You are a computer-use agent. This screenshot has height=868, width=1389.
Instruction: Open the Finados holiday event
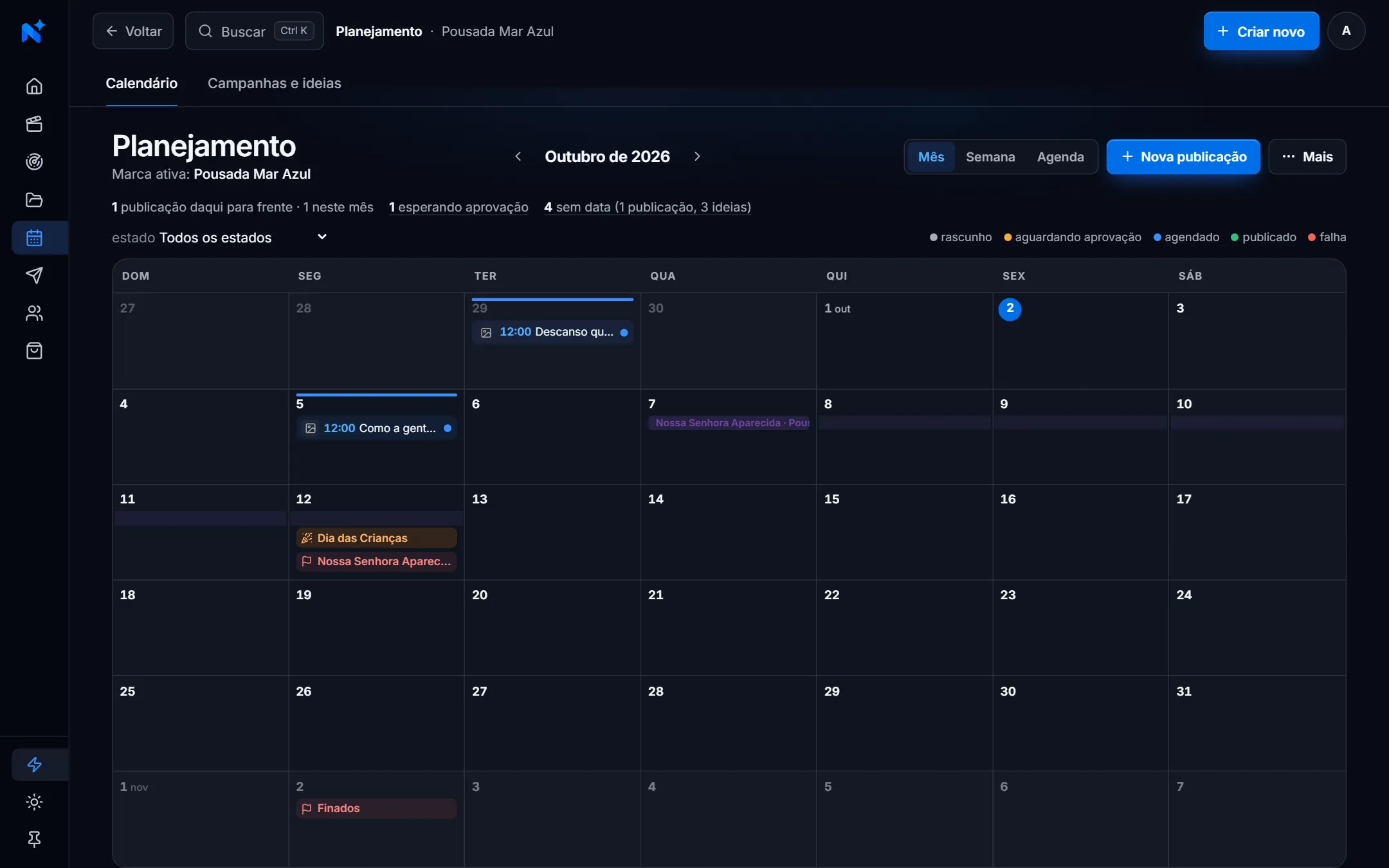click(x=377, y=808)
